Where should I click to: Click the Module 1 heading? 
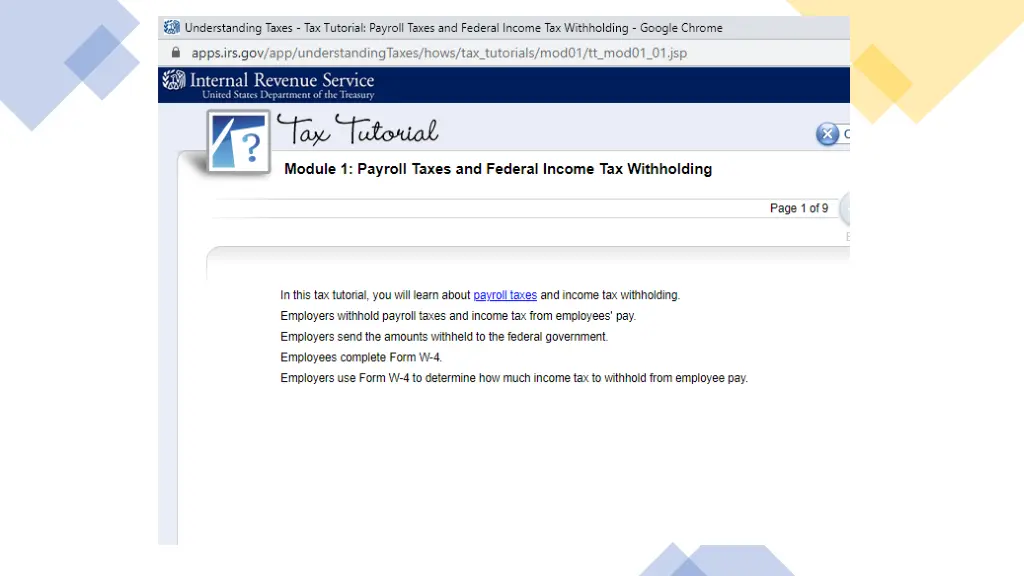[x=498, y=169]
